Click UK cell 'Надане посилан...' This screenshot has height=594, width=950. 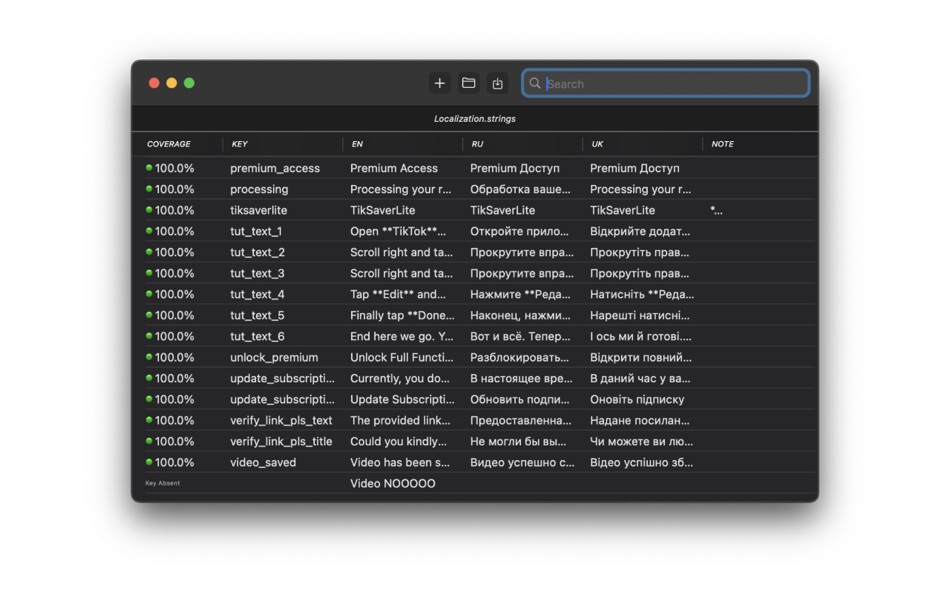click(640, 421)
